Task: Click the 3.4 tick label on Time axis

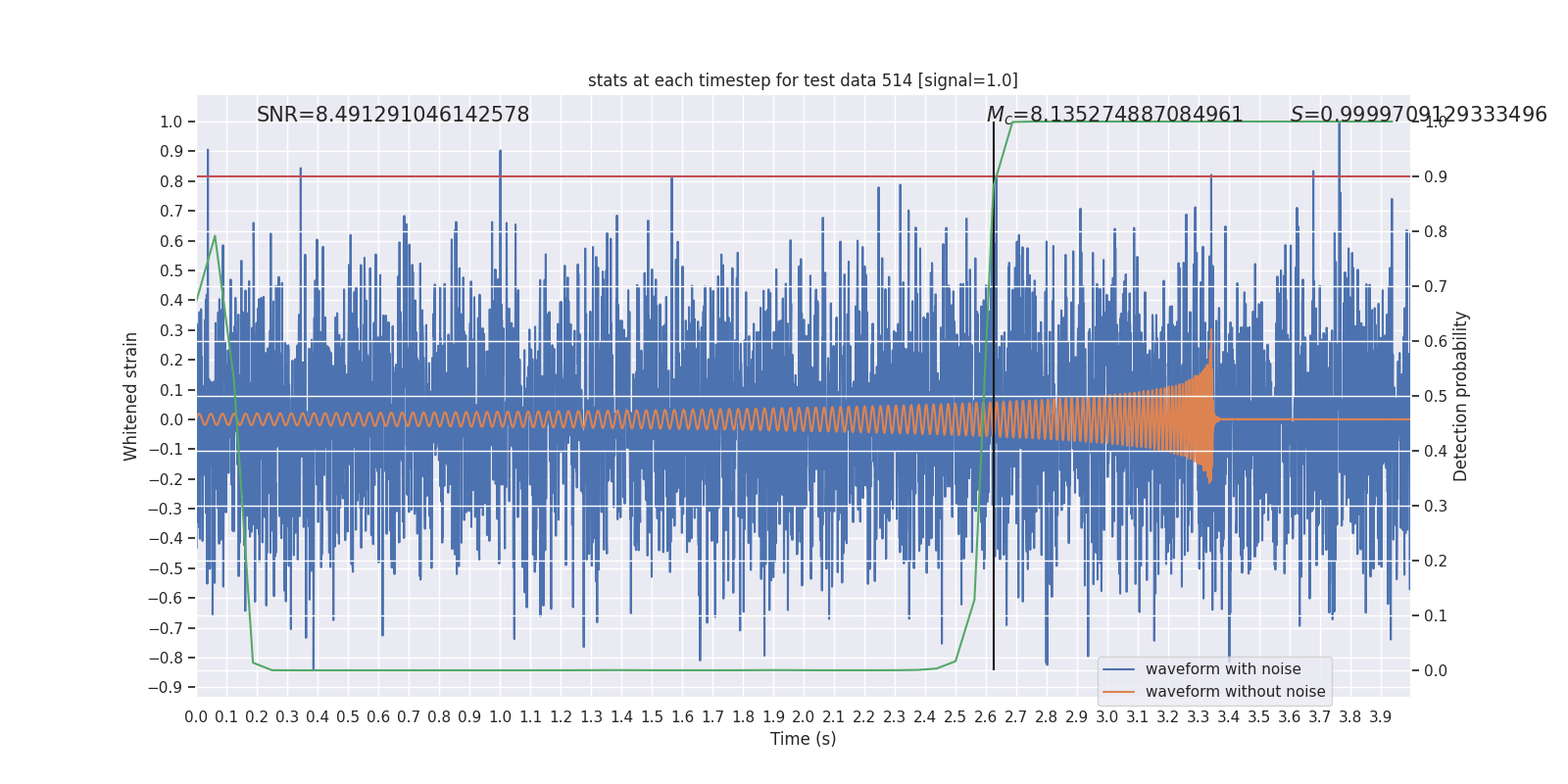Action: pos(1229,717)
